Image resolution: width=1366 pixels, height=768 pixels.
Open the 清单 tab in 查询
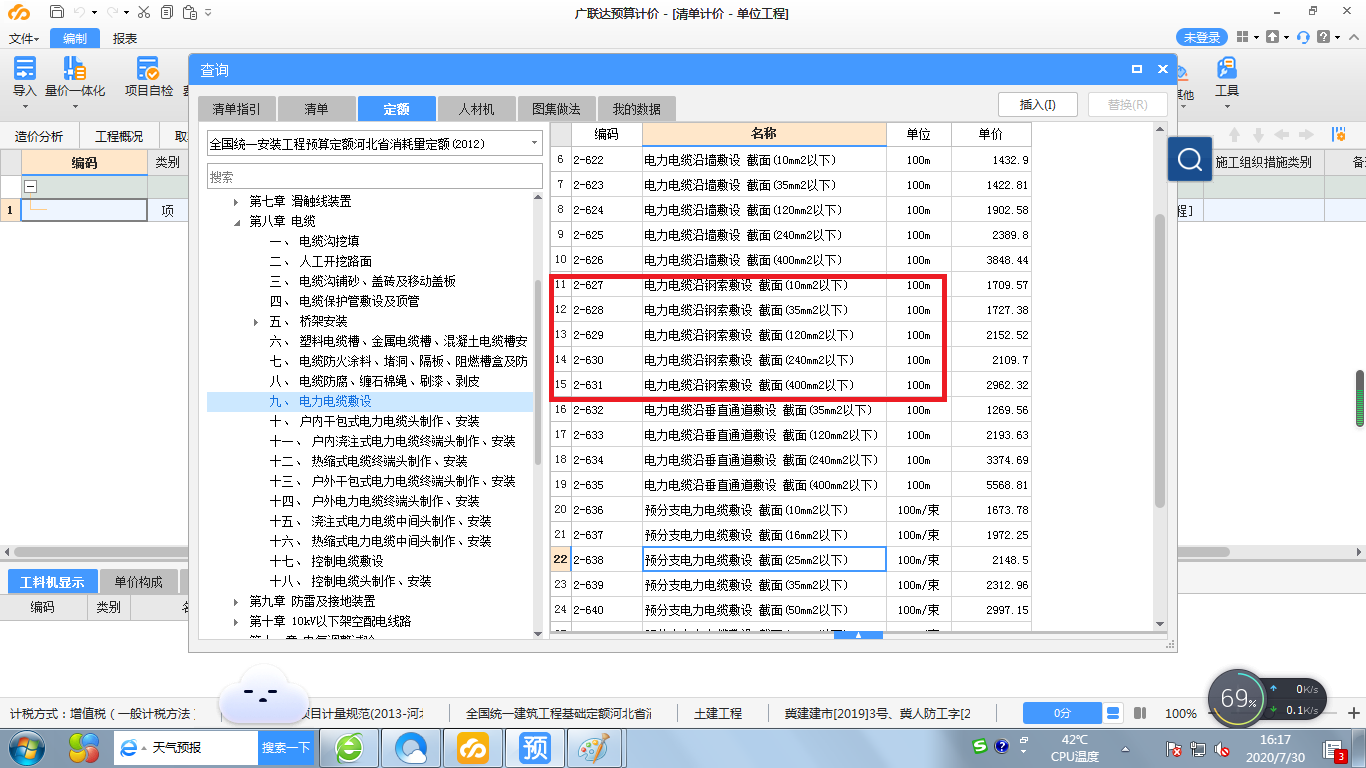pyautogui.click(x=316, y=108)
